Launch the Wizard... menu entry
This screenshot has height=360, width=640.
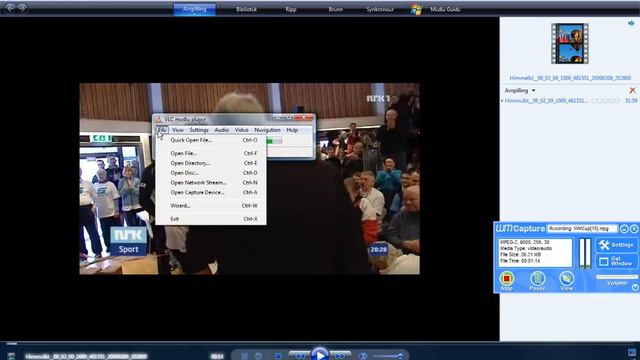click(211, 206)
